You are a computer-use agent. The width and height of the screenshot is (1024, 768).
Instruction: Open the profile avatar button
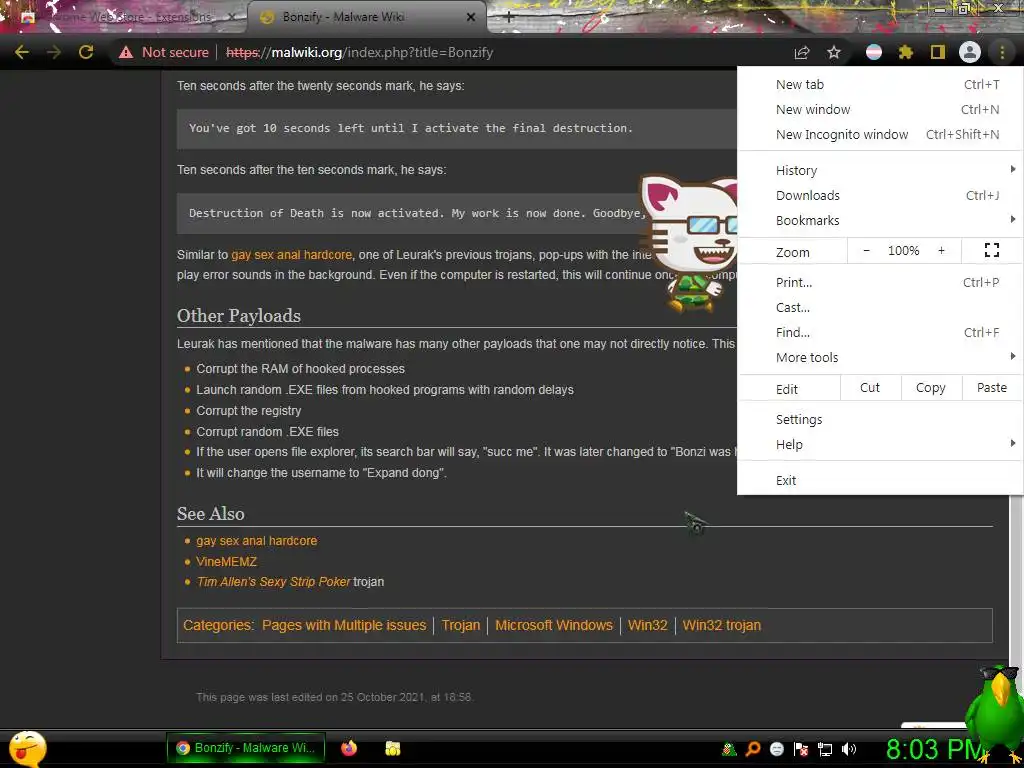[970, 52]
